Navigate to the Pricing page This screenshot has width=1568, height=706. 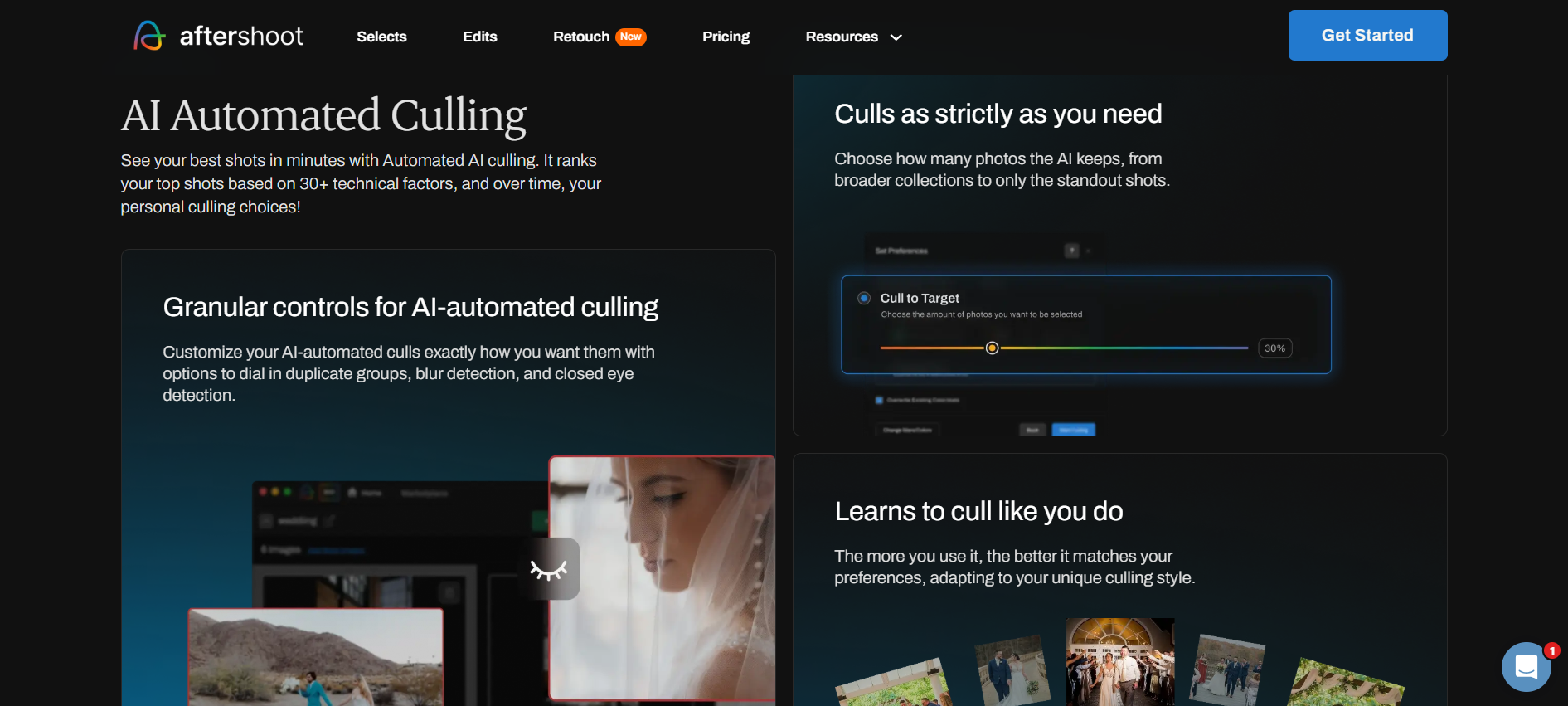726,37
